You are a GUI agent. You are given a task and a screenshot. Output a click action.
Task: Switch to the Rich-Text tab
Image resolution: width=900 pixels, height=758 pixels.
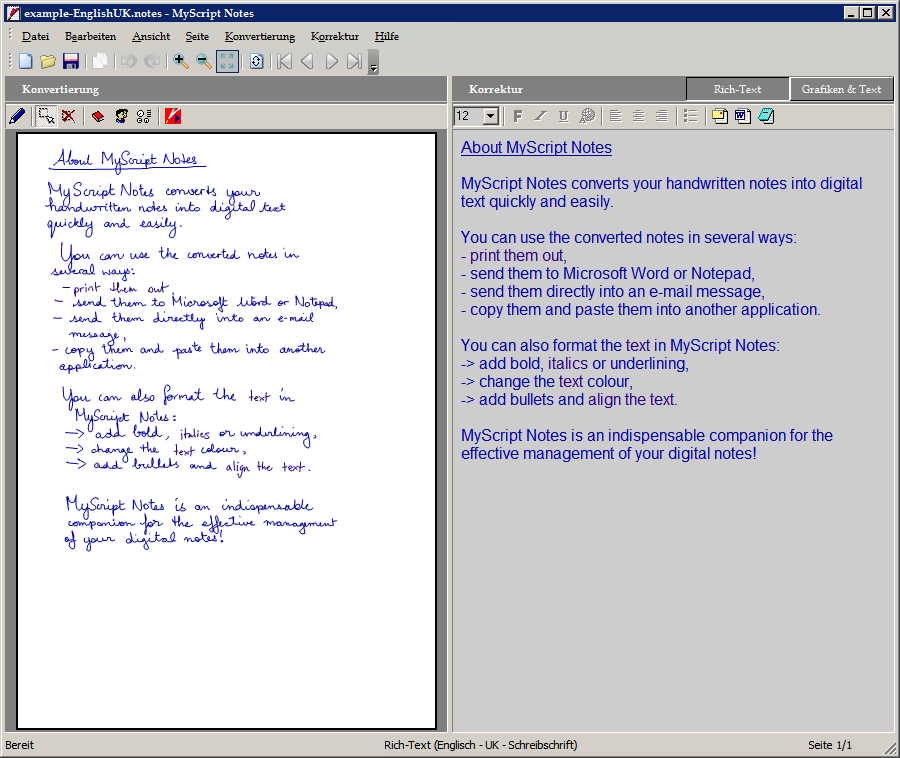[x=738, y=90]
